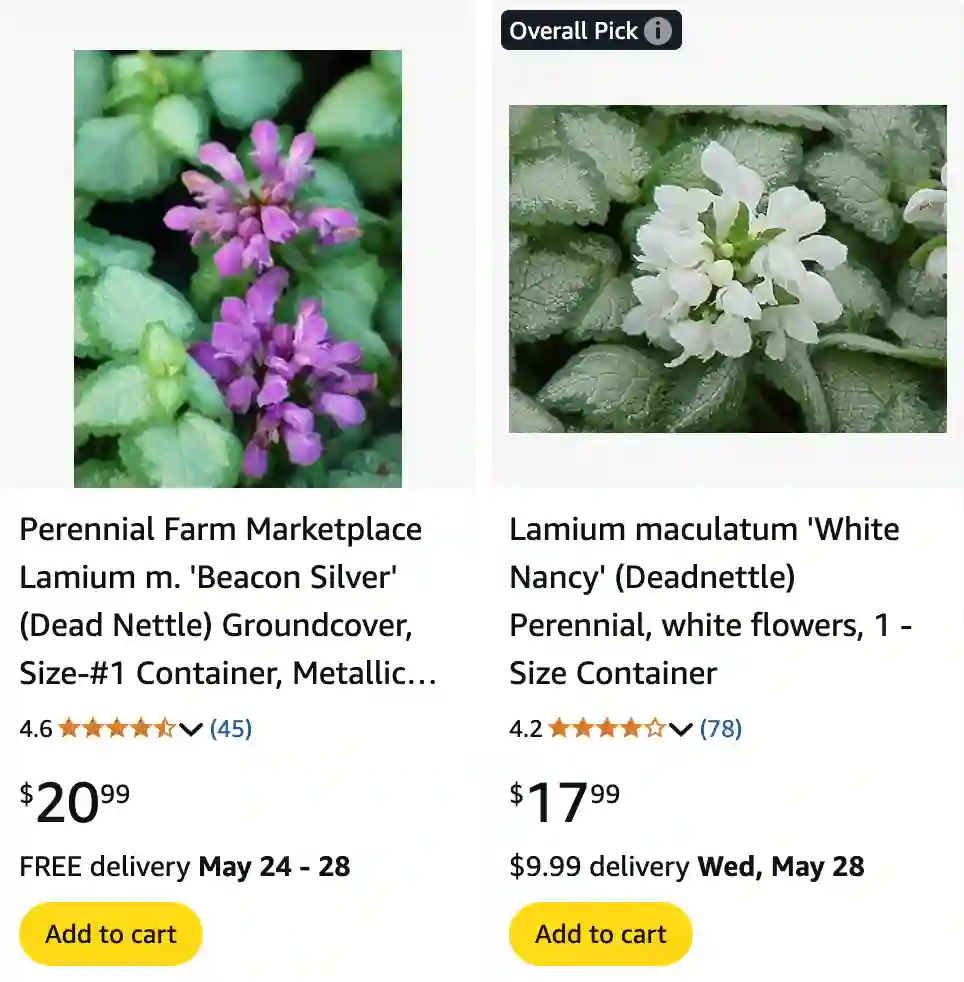964x982 pixels.
Task: Click the second star of White Nancy rating
Action: (x=581, y=729)
